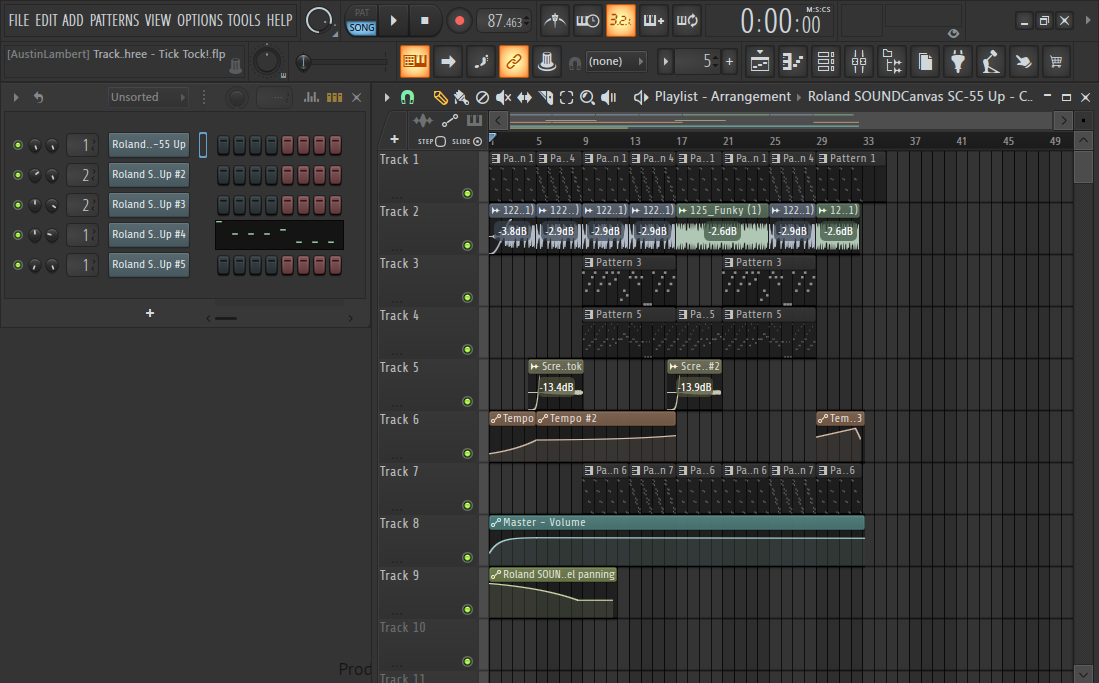1099x683 pixels.
Task: Toggle the orange 3-2-1 countdown icon
Action: pos(620,21)
